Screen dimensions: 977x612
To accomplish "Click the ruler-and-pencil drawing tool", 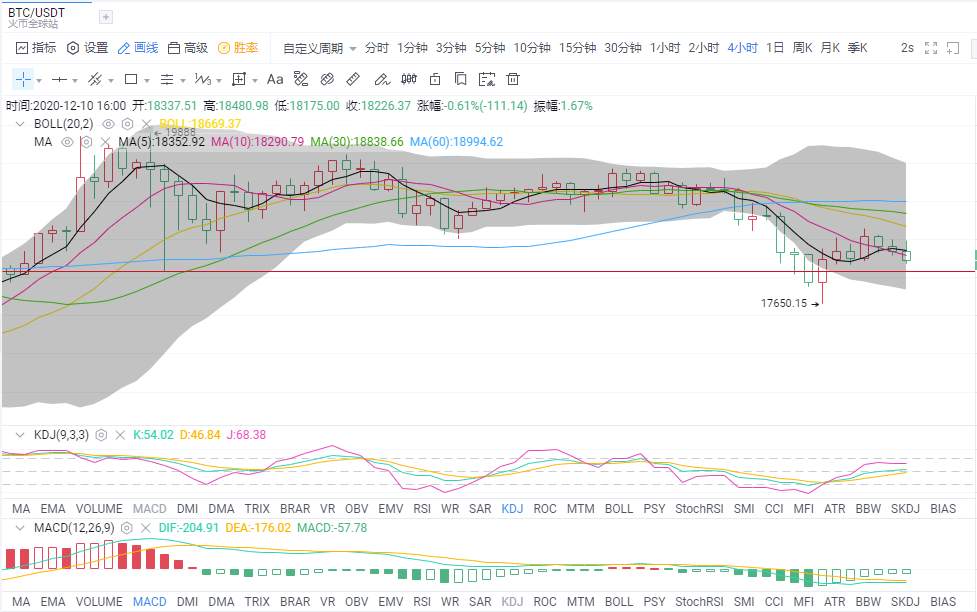I will (301, 79).
